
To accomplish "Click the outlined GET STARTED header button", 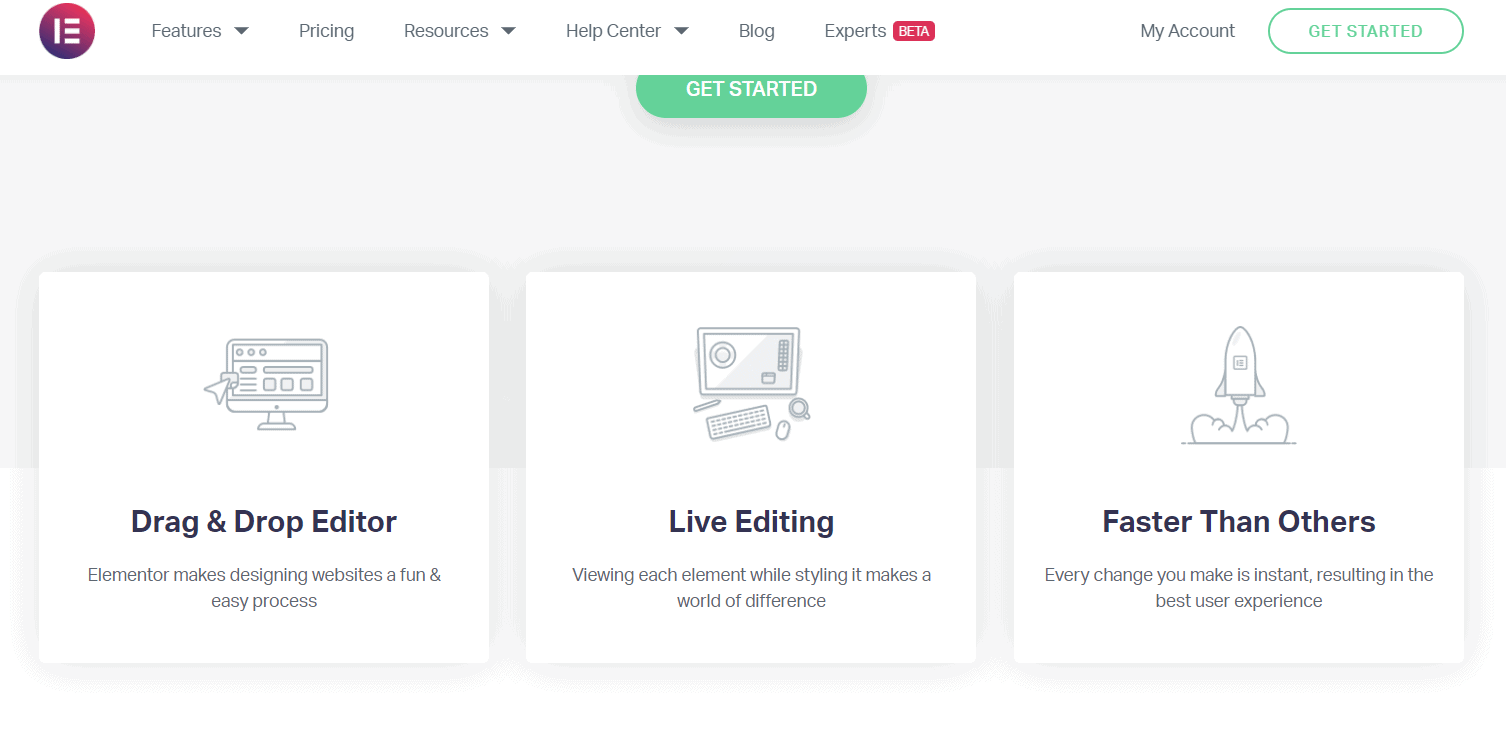I will [1365, 31].
